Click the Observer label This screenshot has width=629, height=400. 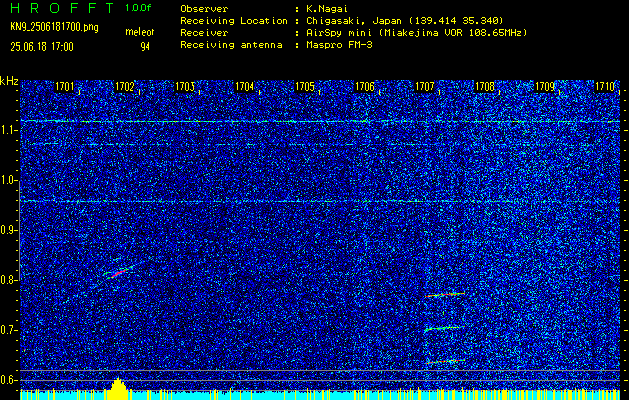pos(204,9)
